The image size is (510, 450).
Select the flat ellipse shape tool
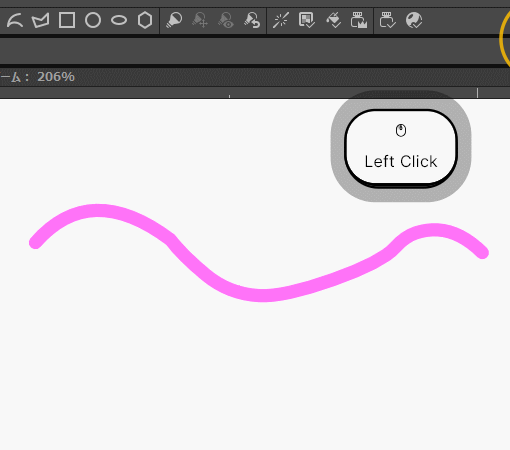tap(119, 20)
